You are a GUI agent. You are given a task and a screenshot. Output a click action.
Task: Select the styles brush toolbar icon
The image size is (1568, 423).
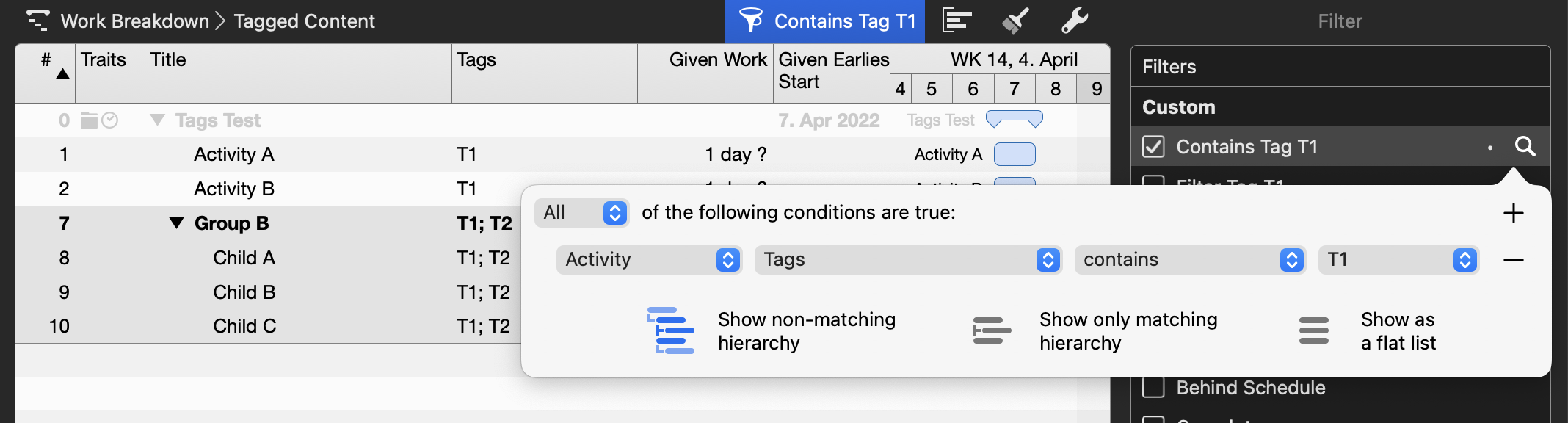pyautogui.click(x=1015, y=21)
